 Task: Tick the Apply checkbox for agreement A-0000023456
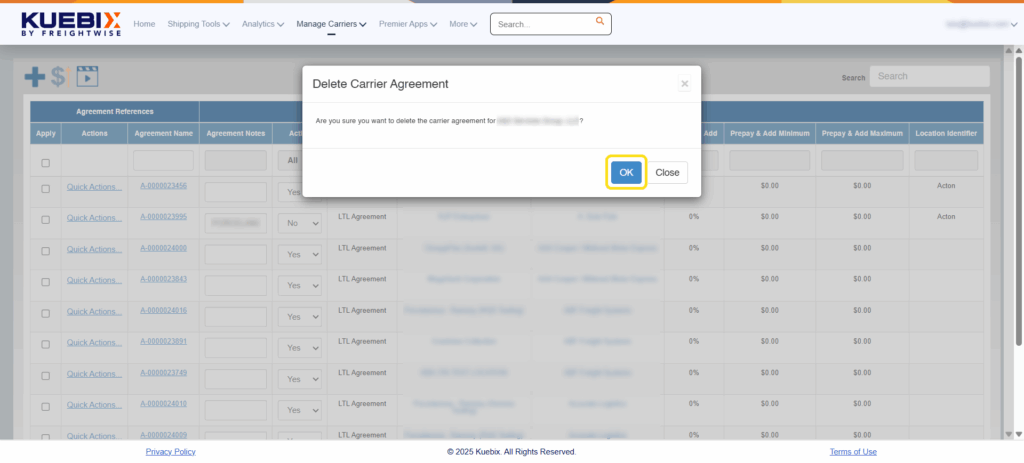click(46, 189)
